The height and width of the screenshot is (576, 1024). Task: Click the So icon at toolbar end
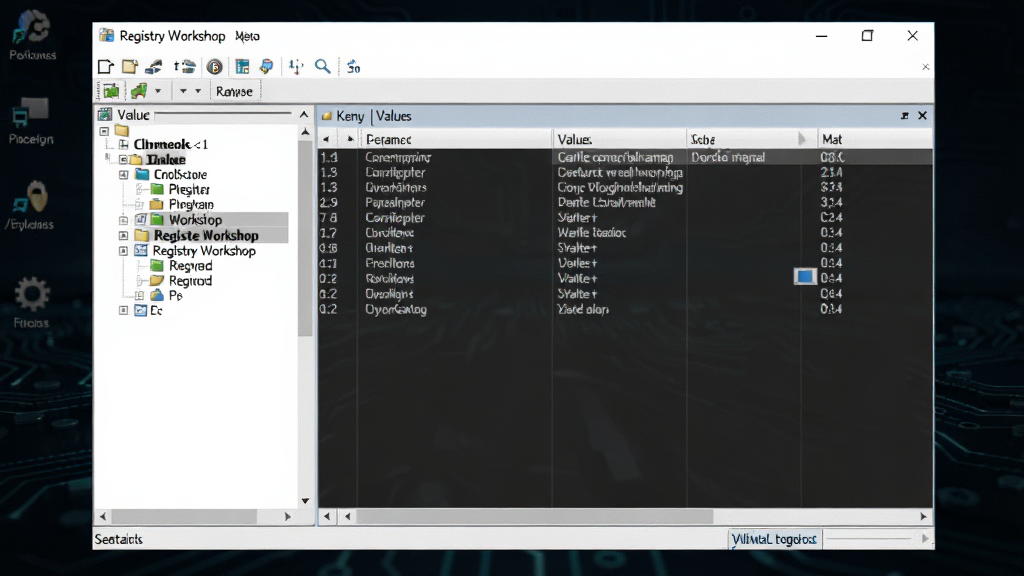[353, 67]
